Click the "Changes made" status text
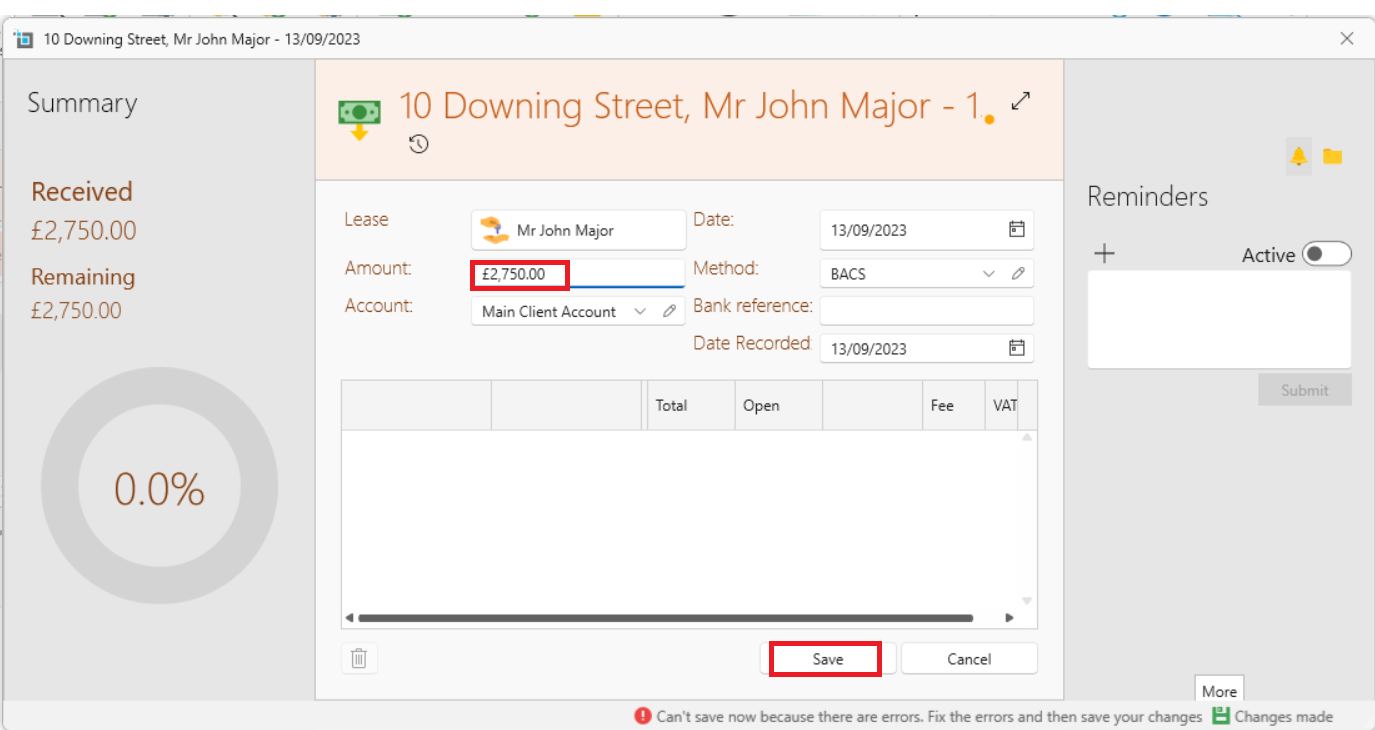 pyautogui.click(x=1284, y=716)
